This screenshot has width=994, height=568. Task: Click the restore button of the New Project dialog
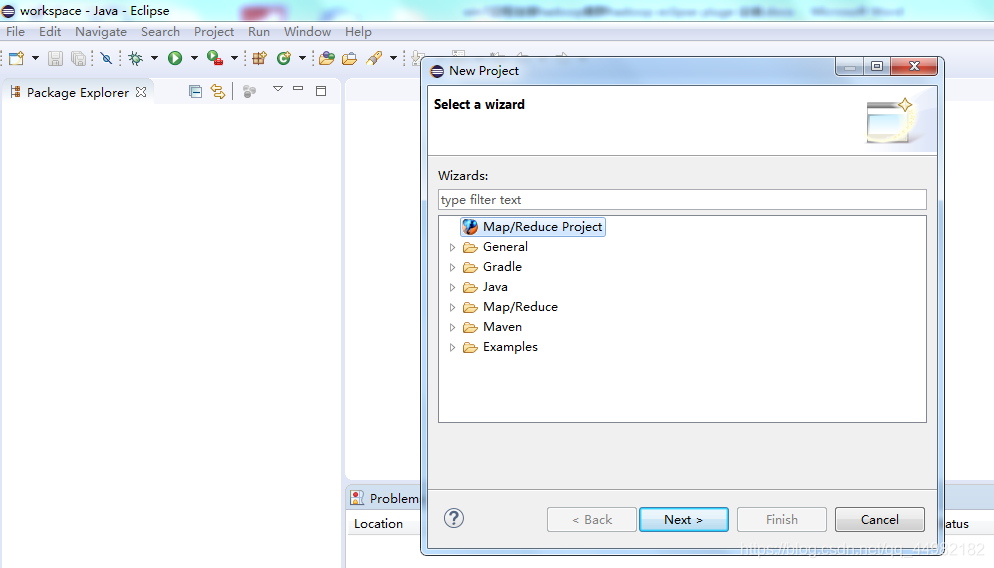(877, 66)
